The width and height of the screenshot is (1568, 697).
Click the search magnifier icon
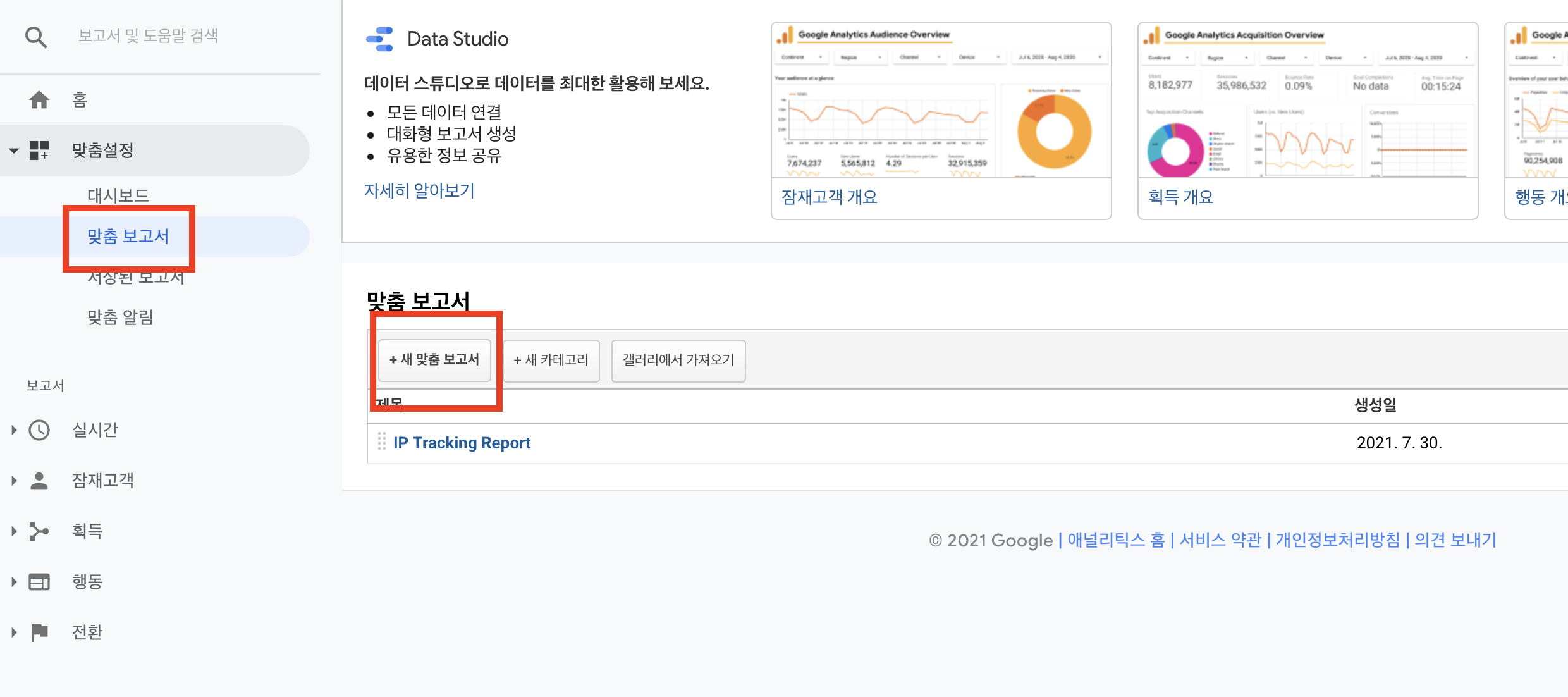point(36,37)
